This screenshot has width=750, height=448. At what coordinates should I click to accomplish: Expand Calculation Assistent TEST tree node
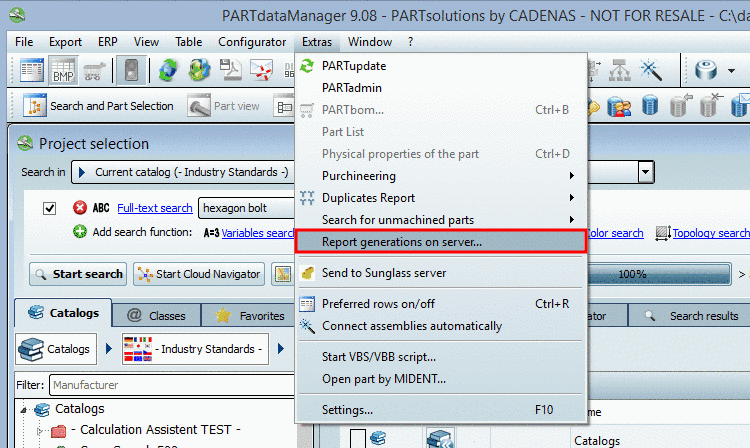pyautogui.click(x=40, y=431)
